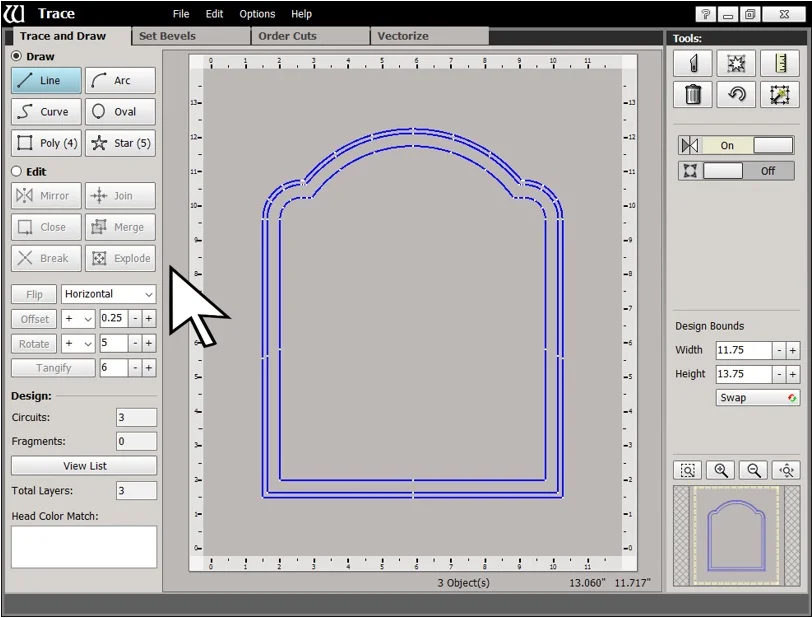Click the Join edit tool
The width and height of the screenshot is (812, 618).
pyautogui.click(x=120, y=195)
